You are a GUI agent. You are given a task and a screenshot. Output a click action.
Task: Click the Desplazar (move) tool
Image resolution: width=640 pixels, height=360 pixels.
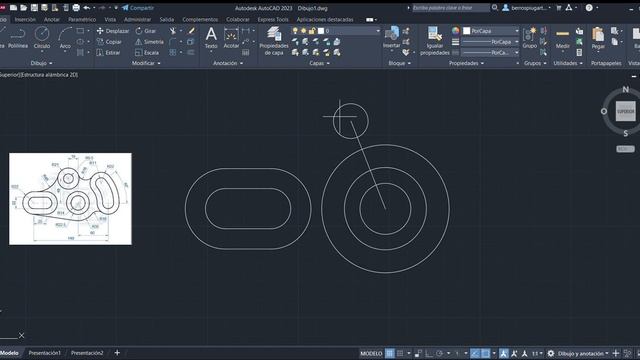click(113, 31)
